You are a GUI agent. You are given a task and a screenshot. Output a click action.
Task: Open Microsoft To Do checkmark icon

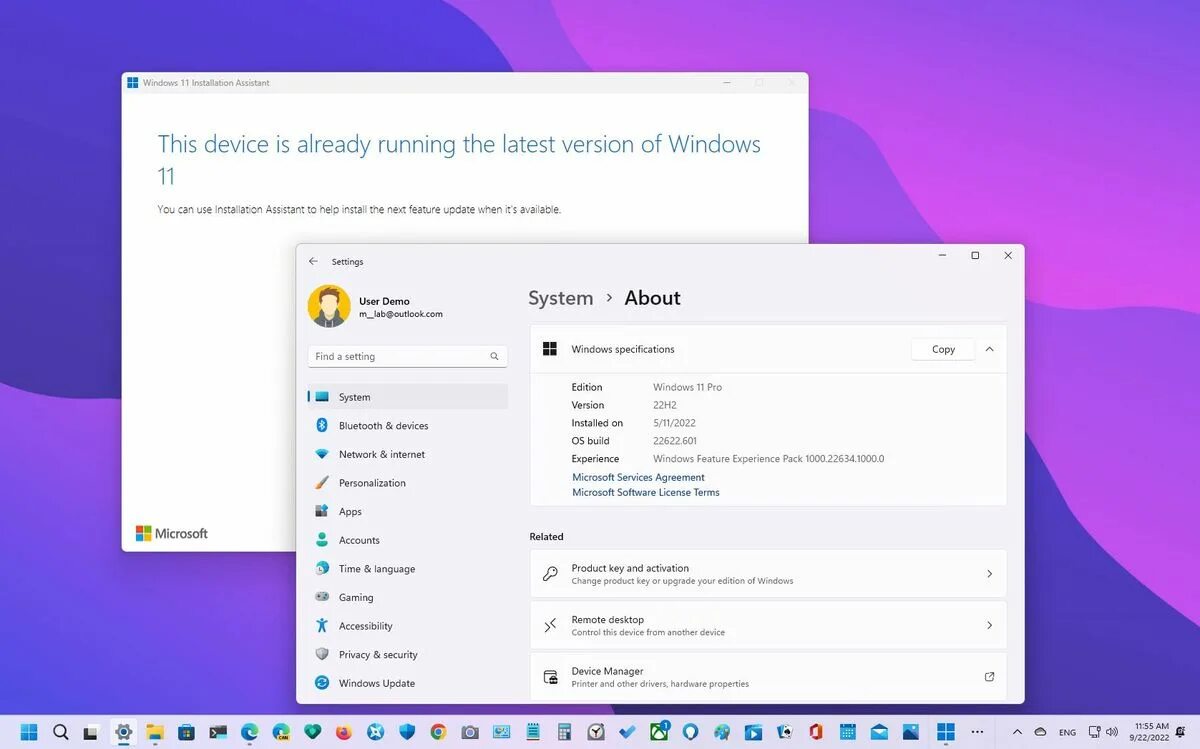(627, 733)
